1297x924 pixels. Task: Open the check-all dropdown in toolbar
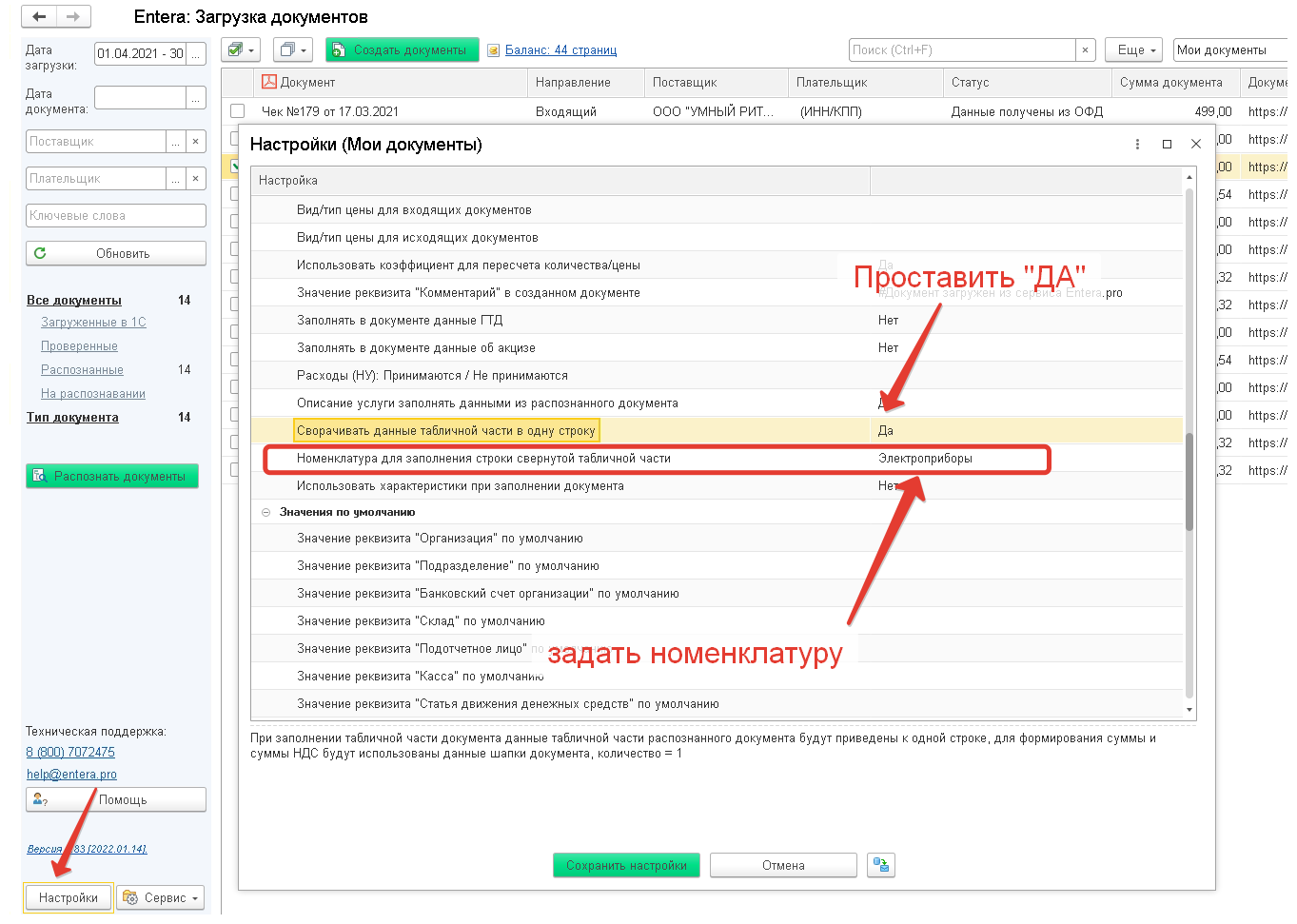[243, 49]
